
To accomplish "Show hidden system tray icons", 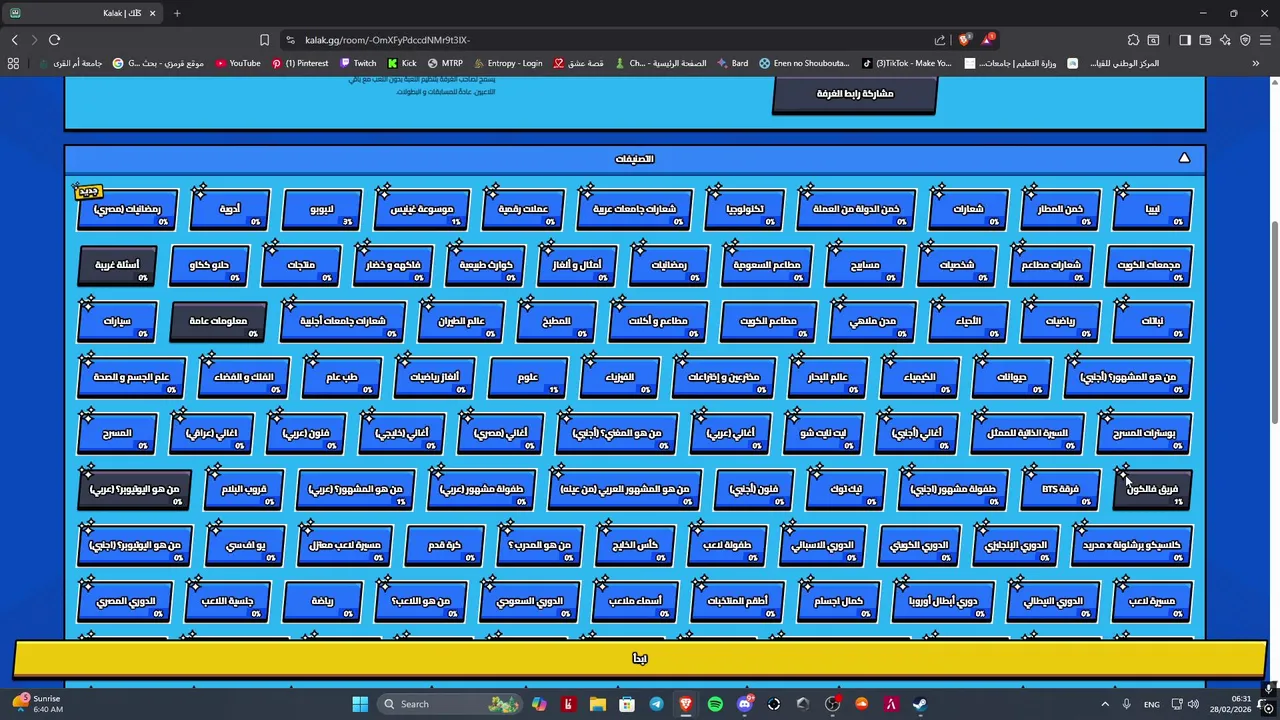I will [1105, 704].
